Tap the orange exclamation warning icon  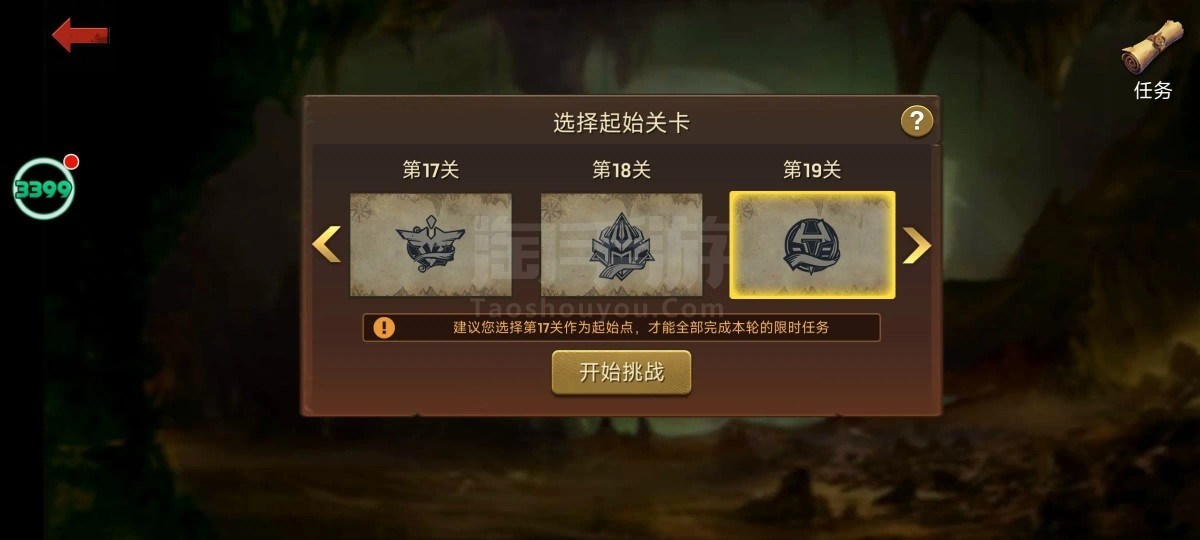click(384, 328)
